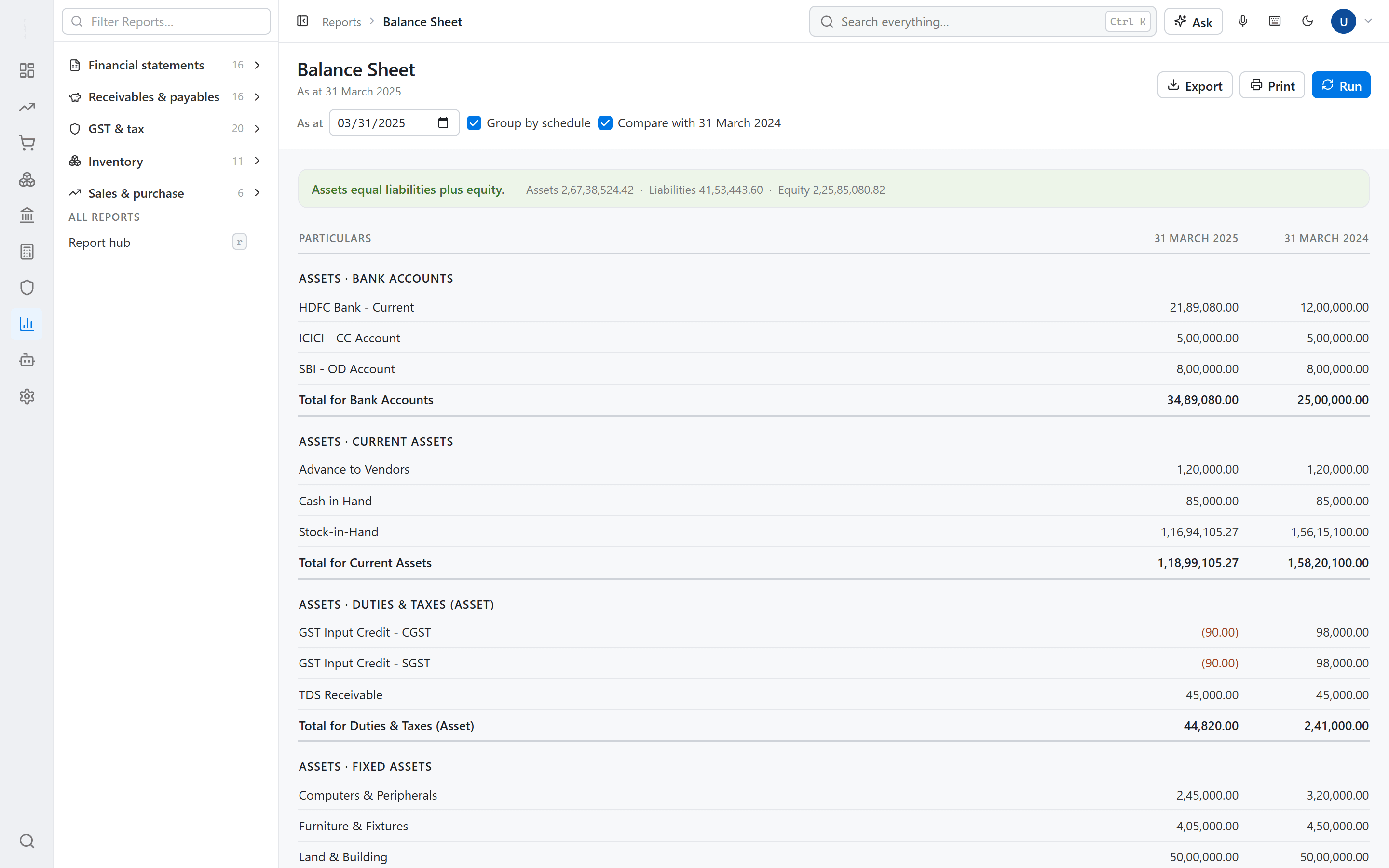This screenshot has width=1389, height=868.
Task: Expand GST & tax section
Action: pyautogui.click(x=166, y=129)
